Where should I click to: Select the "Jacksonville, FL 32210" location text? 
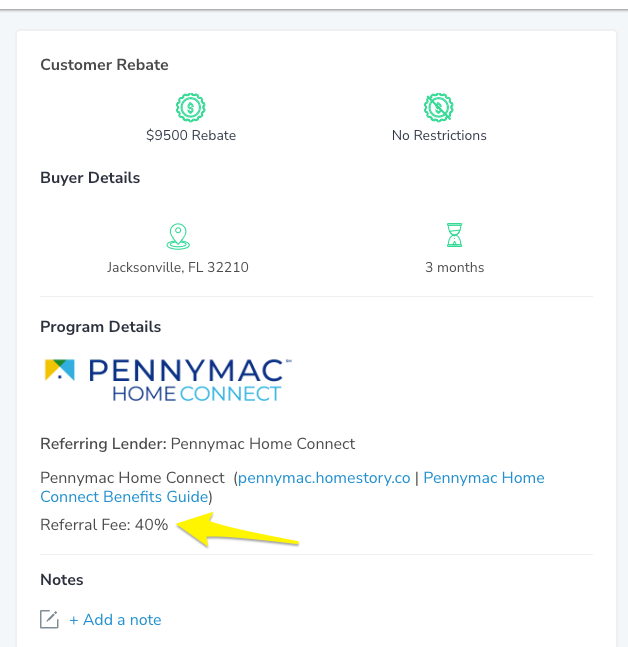pyautogui.click(x=178, y=267)
